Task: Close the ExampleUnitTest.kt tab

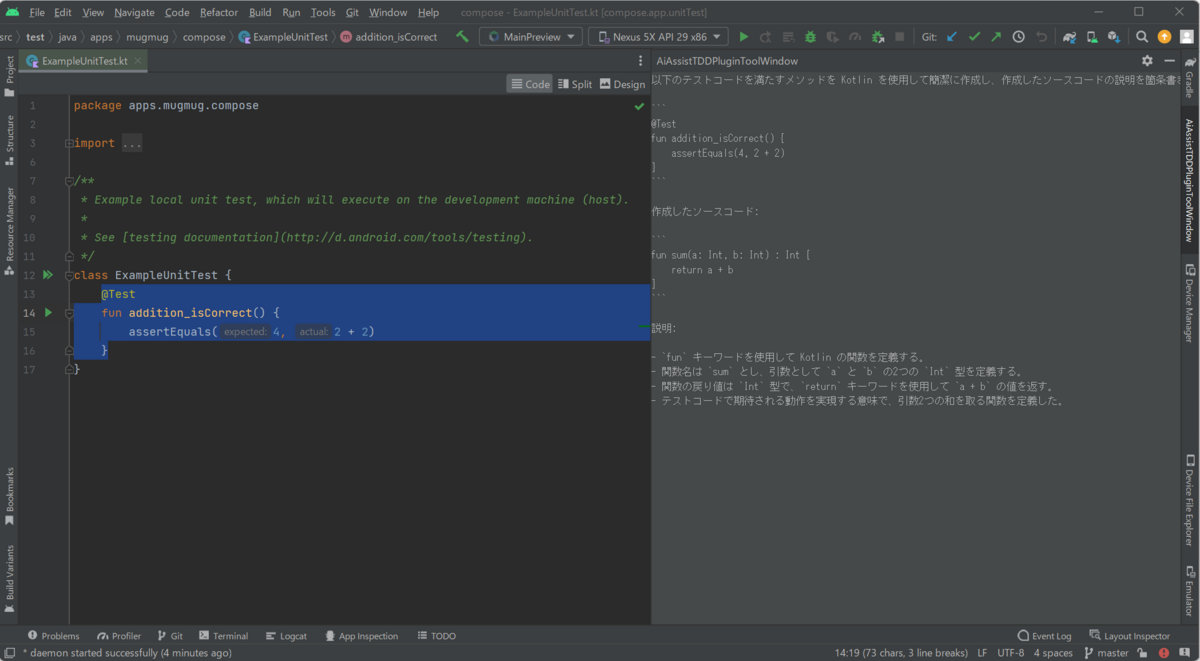Action: point(138,61)
